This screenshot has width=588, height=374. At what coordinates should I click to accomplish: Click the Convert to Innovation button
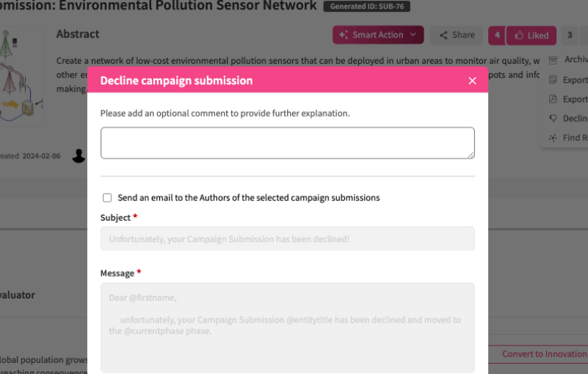[x=544, y=354]
